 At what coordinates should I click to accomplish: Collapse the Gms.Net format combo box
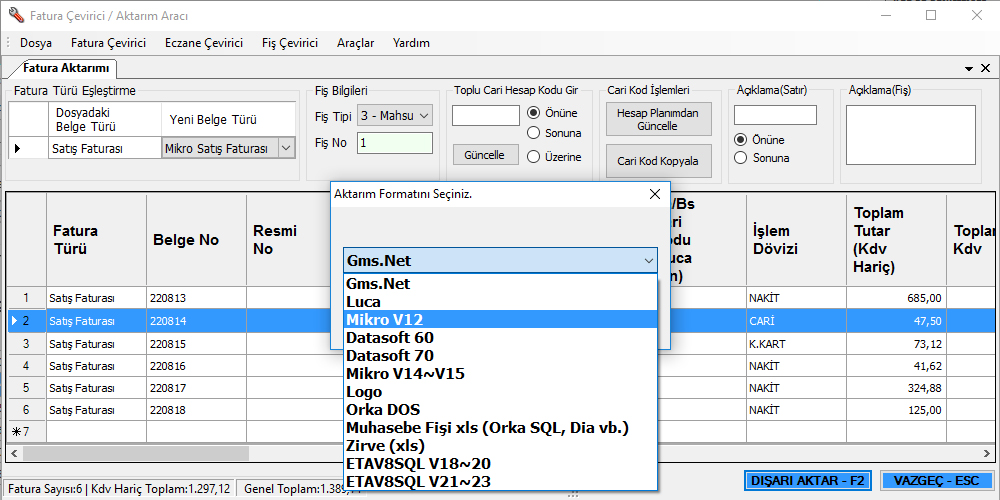point(649,261)
